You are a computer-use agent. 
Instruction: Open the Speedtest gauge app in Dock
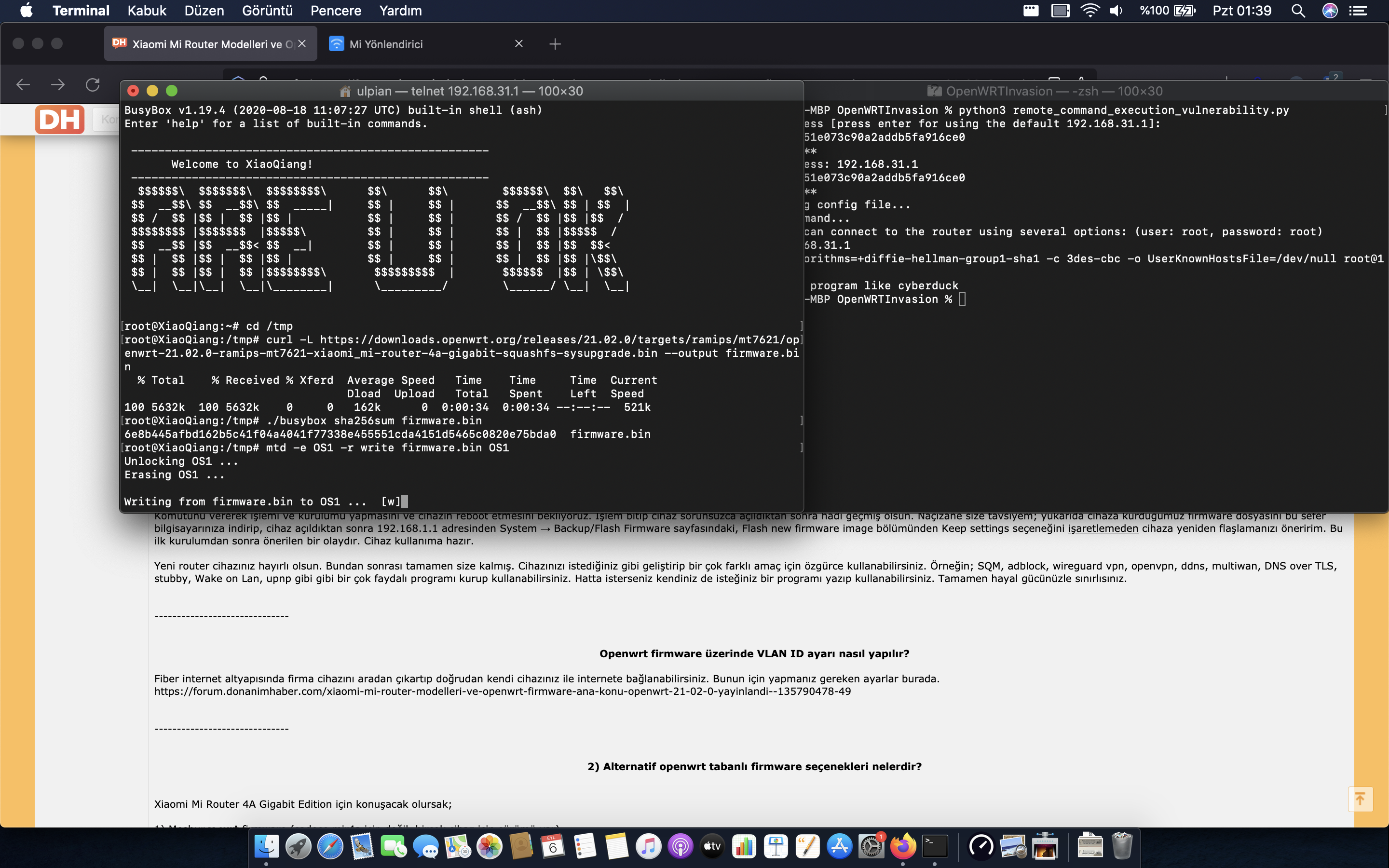click(981, 846)
